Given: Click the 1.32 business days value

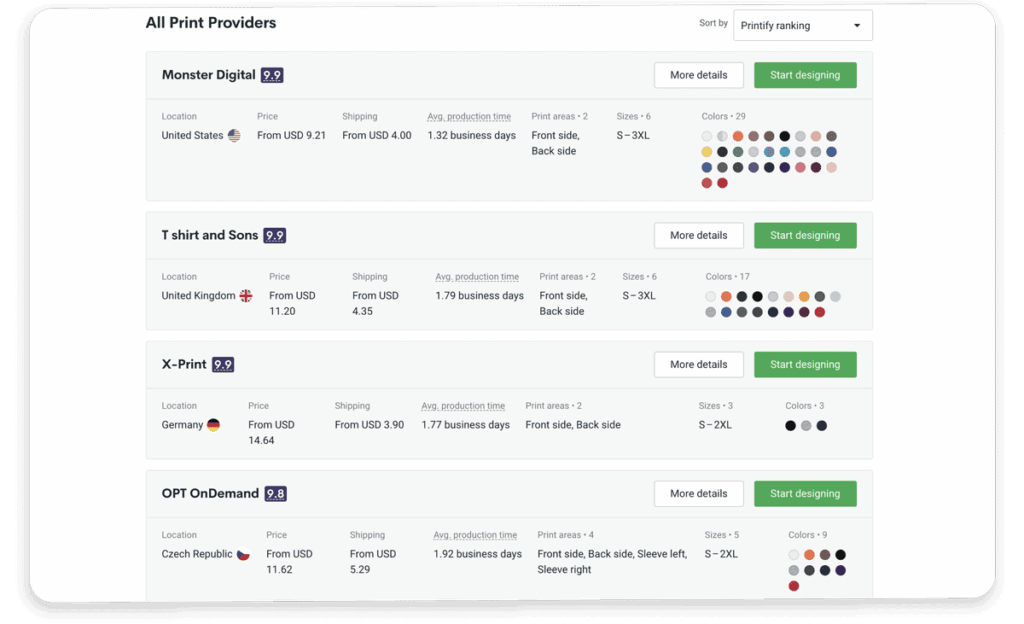Looking at the screenshot, I should coord(472,136).
